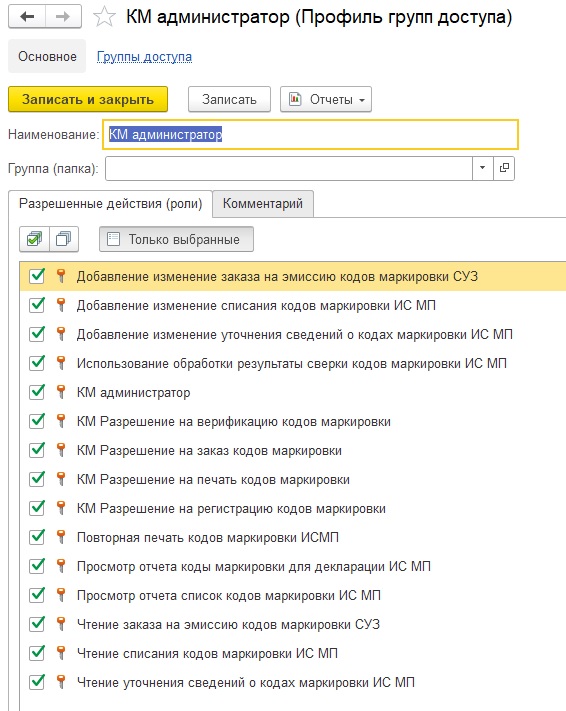Expand the Группа (папка) dropdown arrow
The height and width of the screenshot is (711, 566).
point(483,168)
